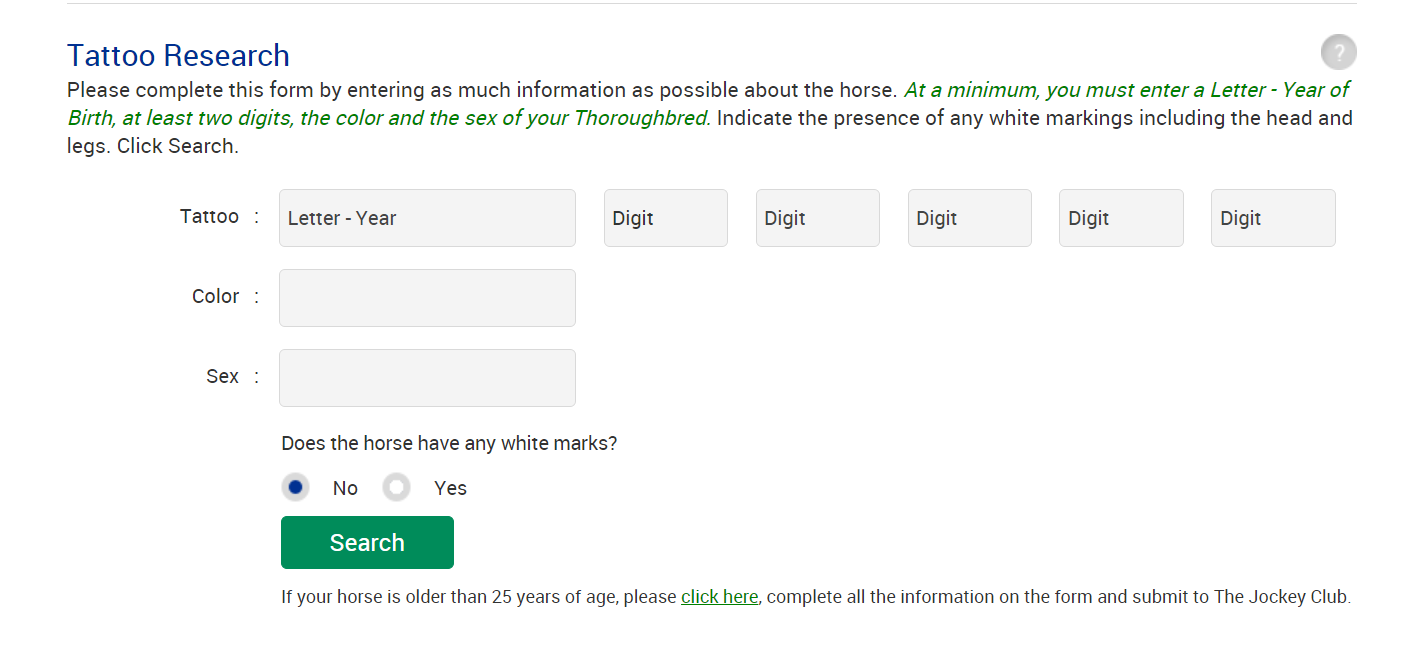The width and height of the screenshot is (1424, 652).
Task: Focus the third Digit tattoo field
Action: pos(970,218)
